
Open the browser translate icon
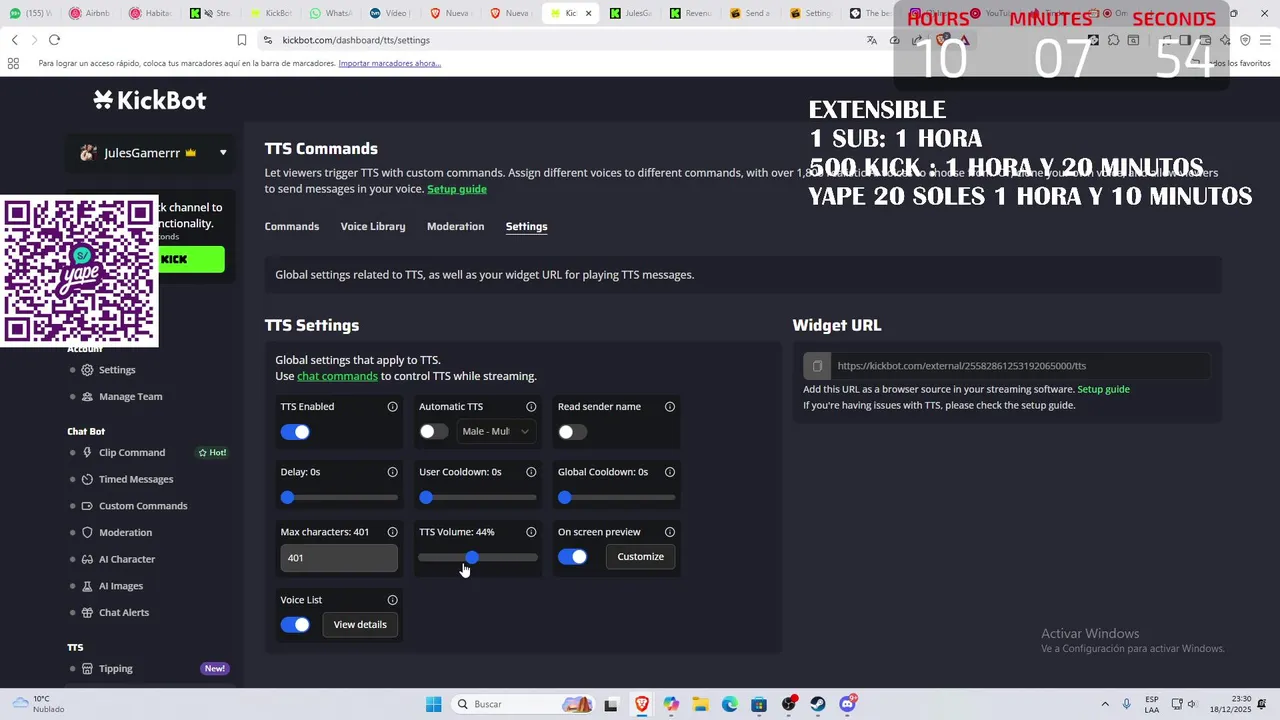(x=872, y=40)
